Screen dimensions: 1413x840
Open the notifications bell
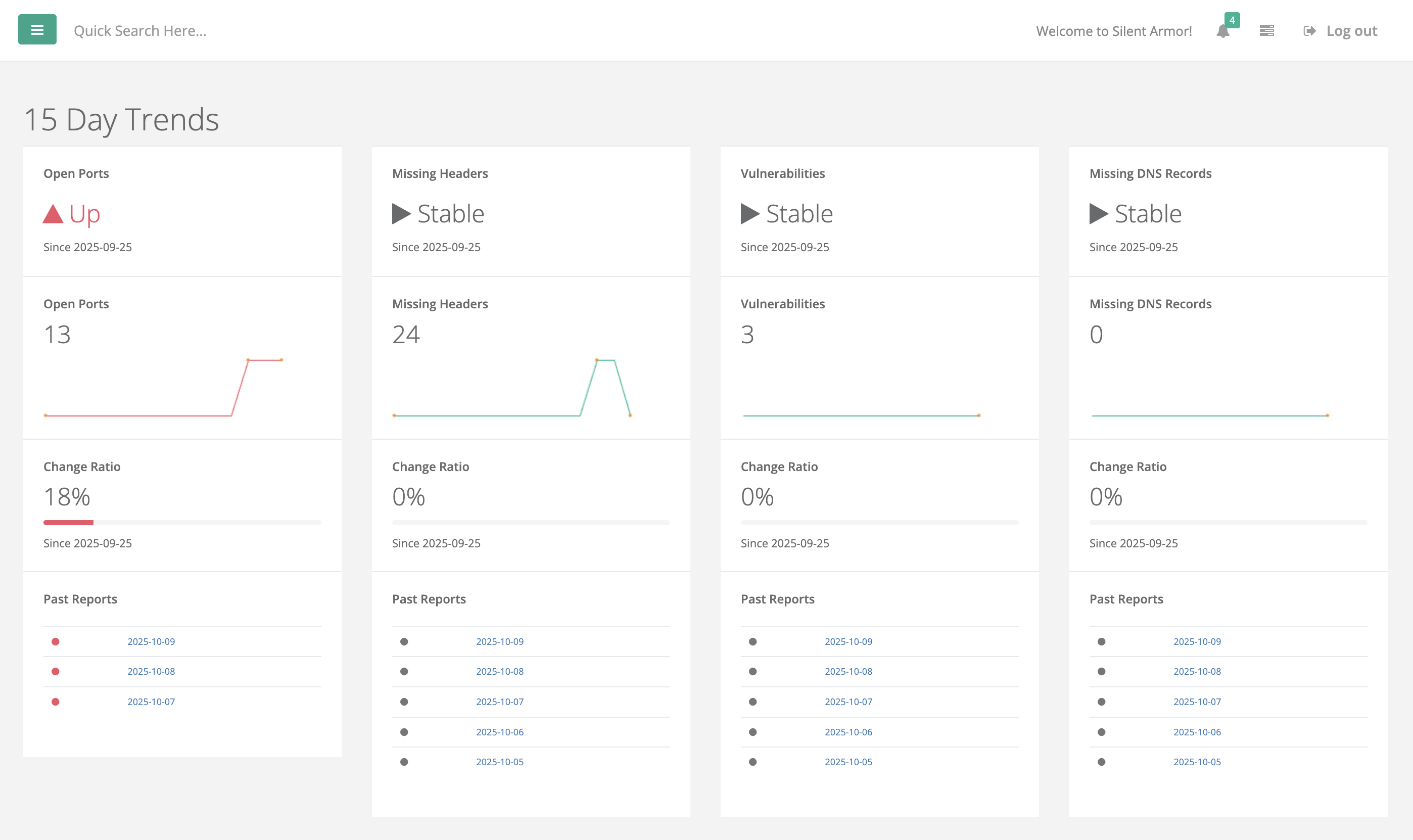click(x=1223, y=31)
